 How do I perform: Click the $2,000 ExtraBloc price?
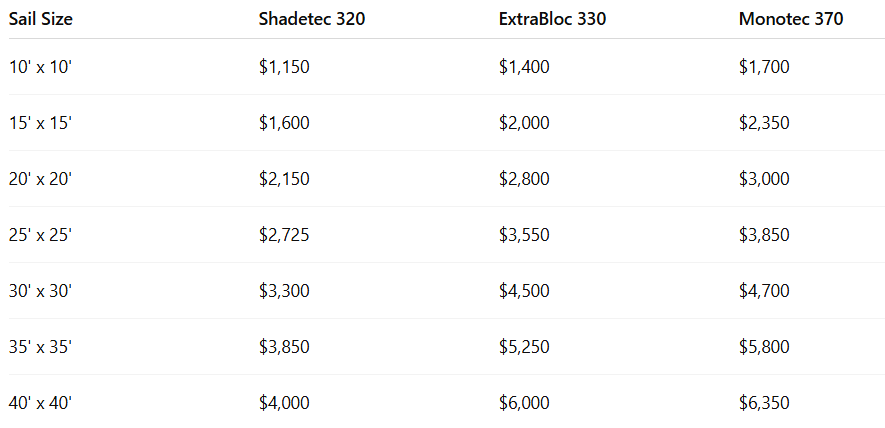(x=524, y=123)
